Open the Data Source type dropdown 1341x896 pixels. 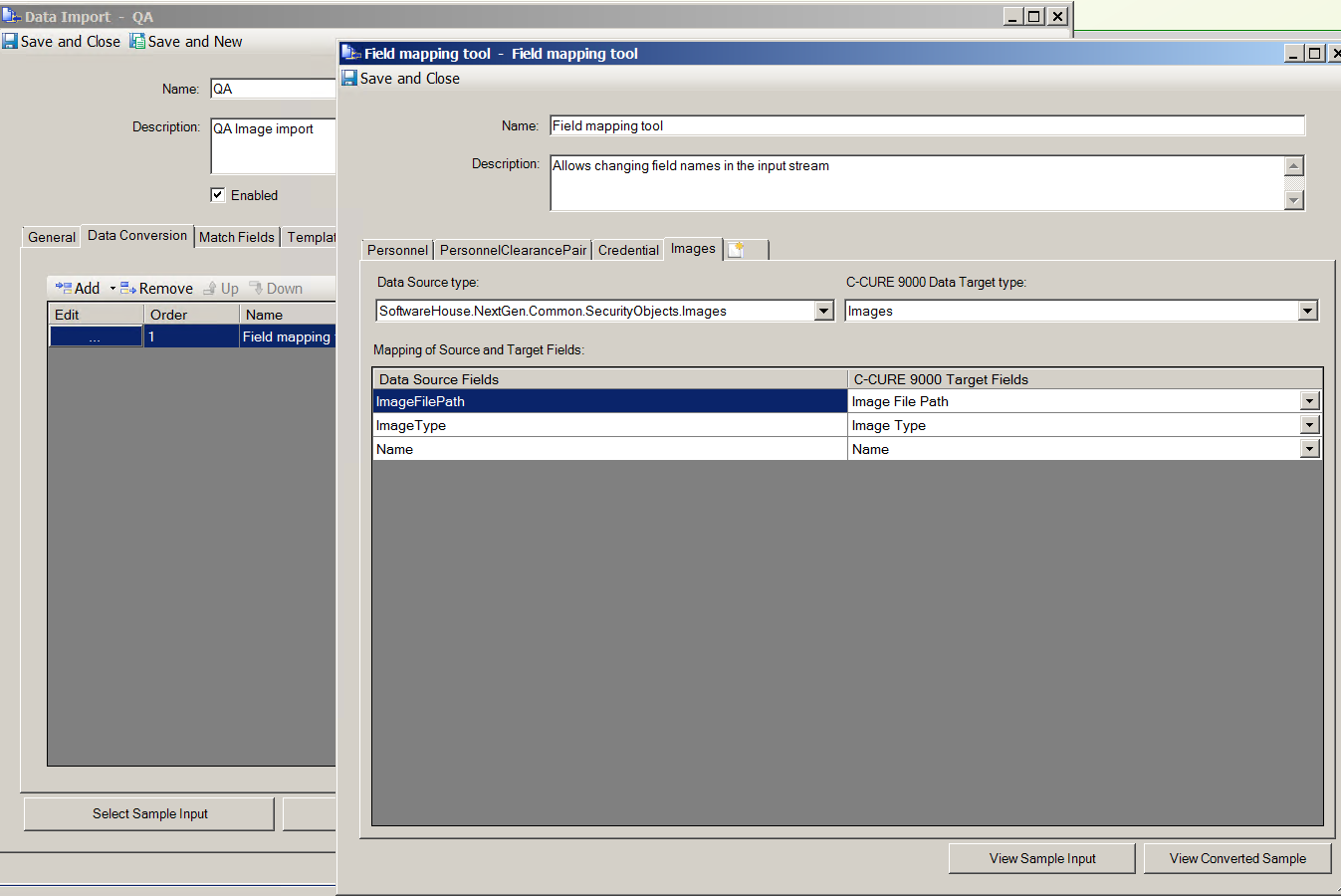823,311
